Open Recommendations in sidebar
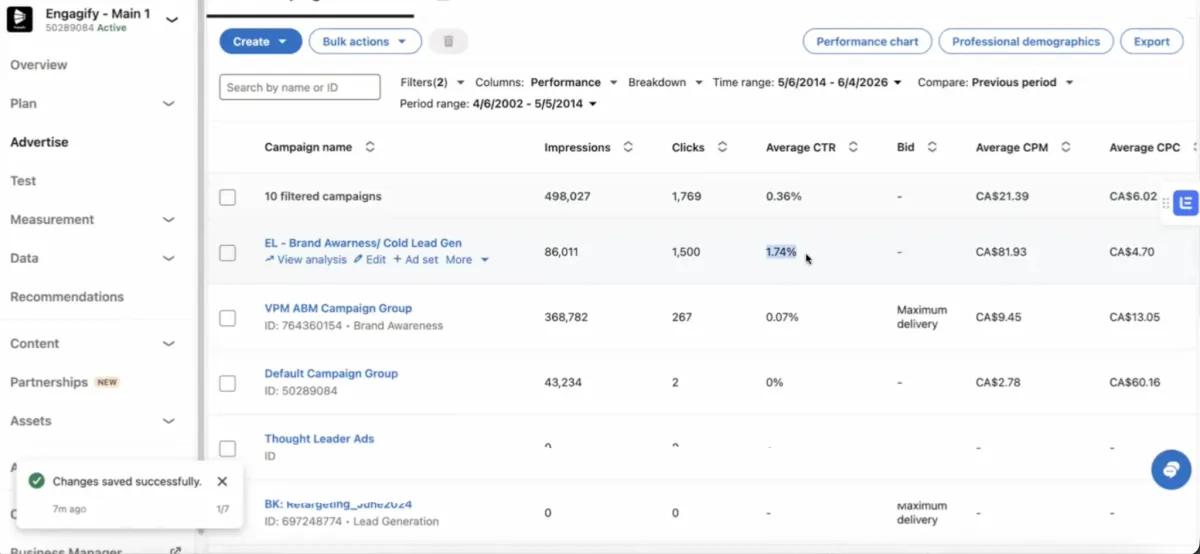The height and width of the screenshot is (554, 1200). tap(67, 297)
